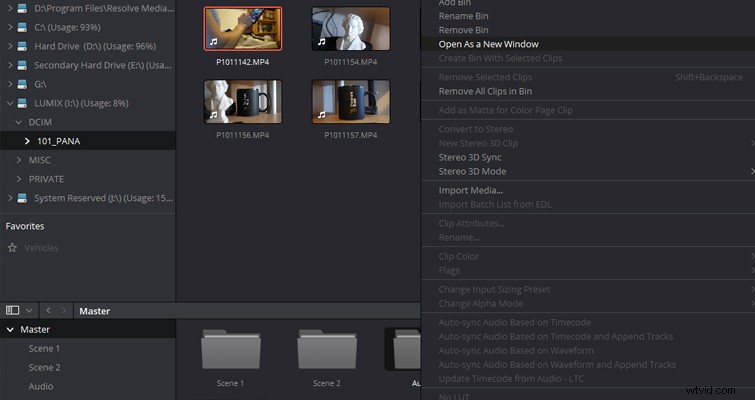
Task: Expand the 101_PANA folder node
Action: pos(27,141)
